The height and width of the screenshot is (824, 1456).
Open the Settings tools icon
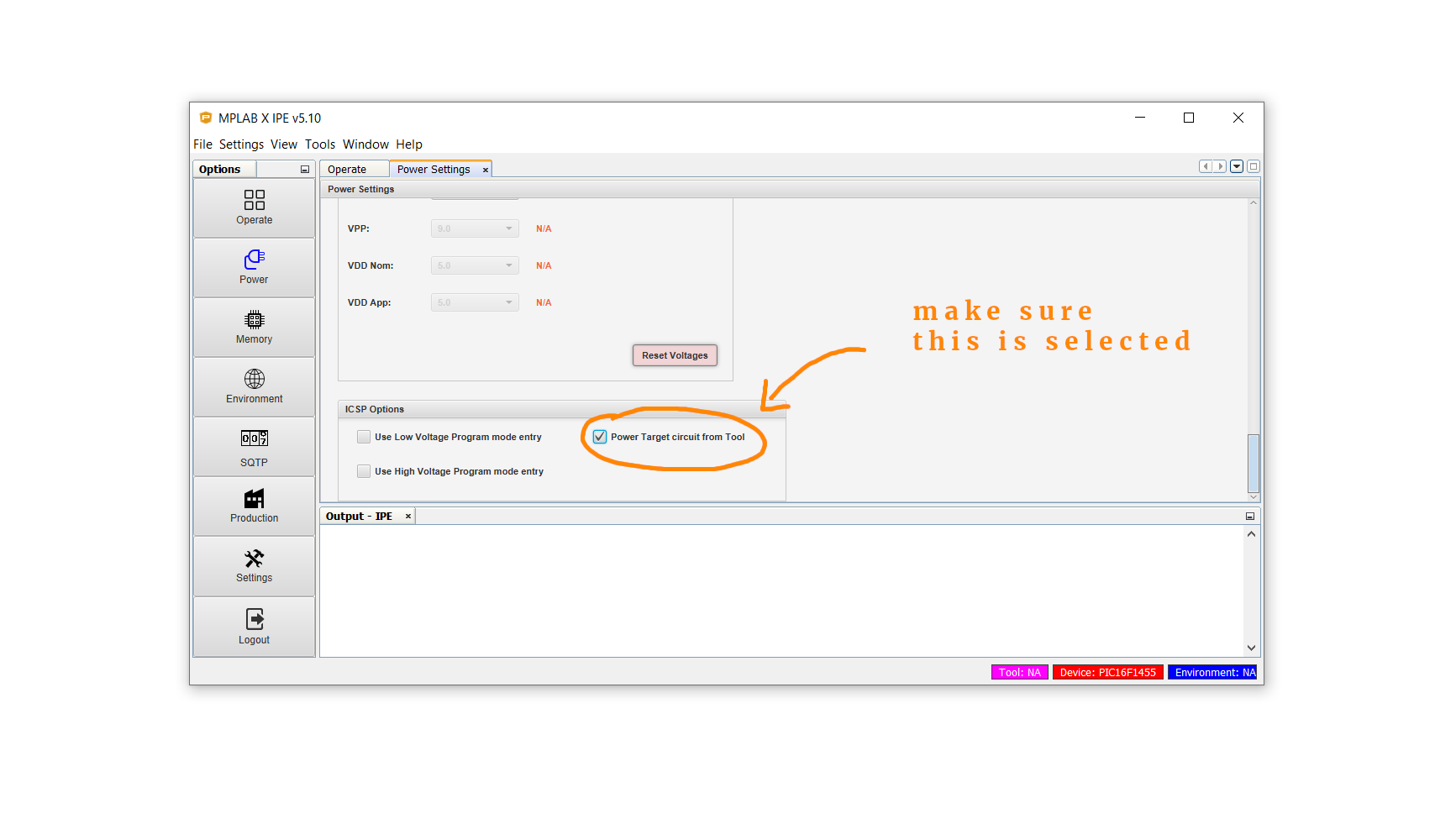[254, 559]
